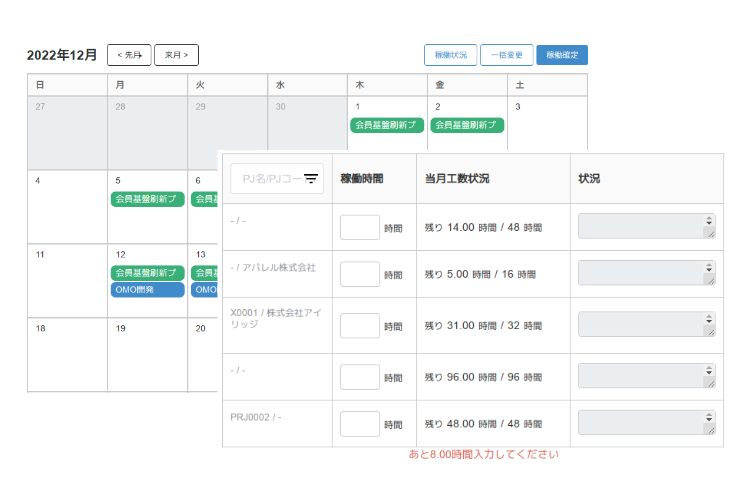Click the 2022年12月 month title
The width and height of the screenshot is (753, 491).
62,55
